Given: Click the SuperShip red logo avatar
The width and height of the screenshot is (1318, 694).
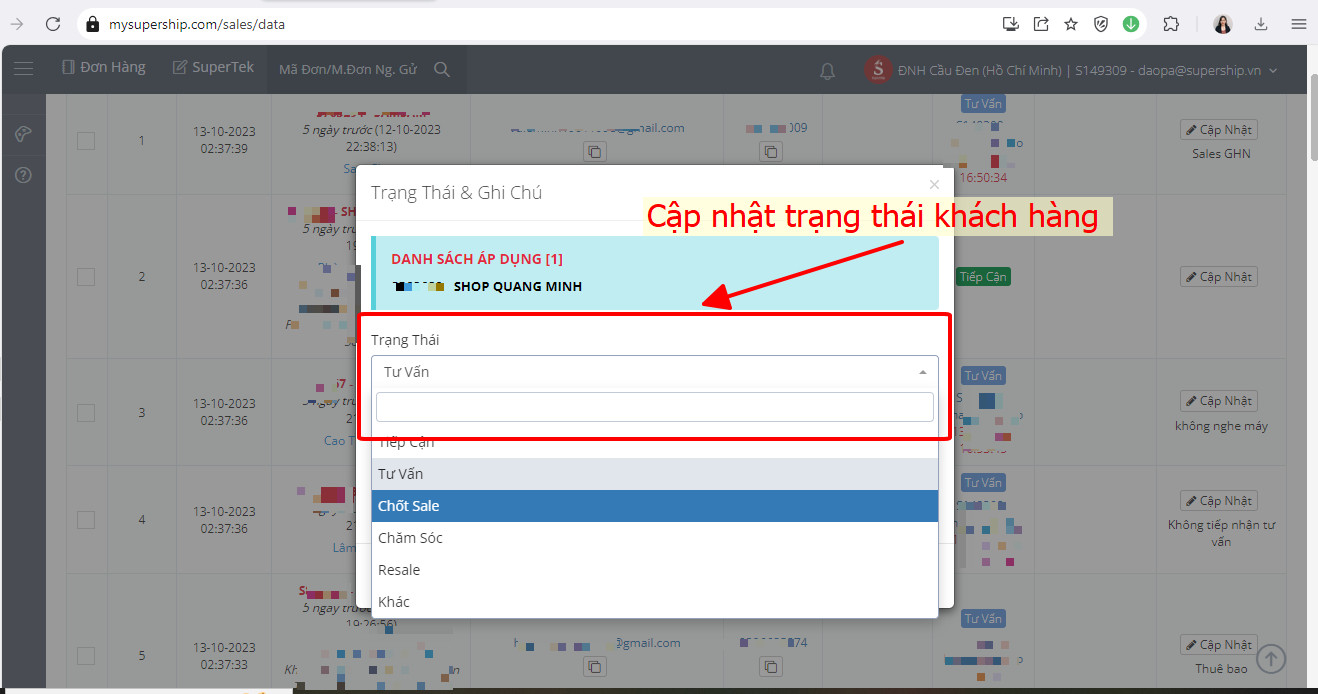Looking at the screenshot, I should tap(878, 69).
